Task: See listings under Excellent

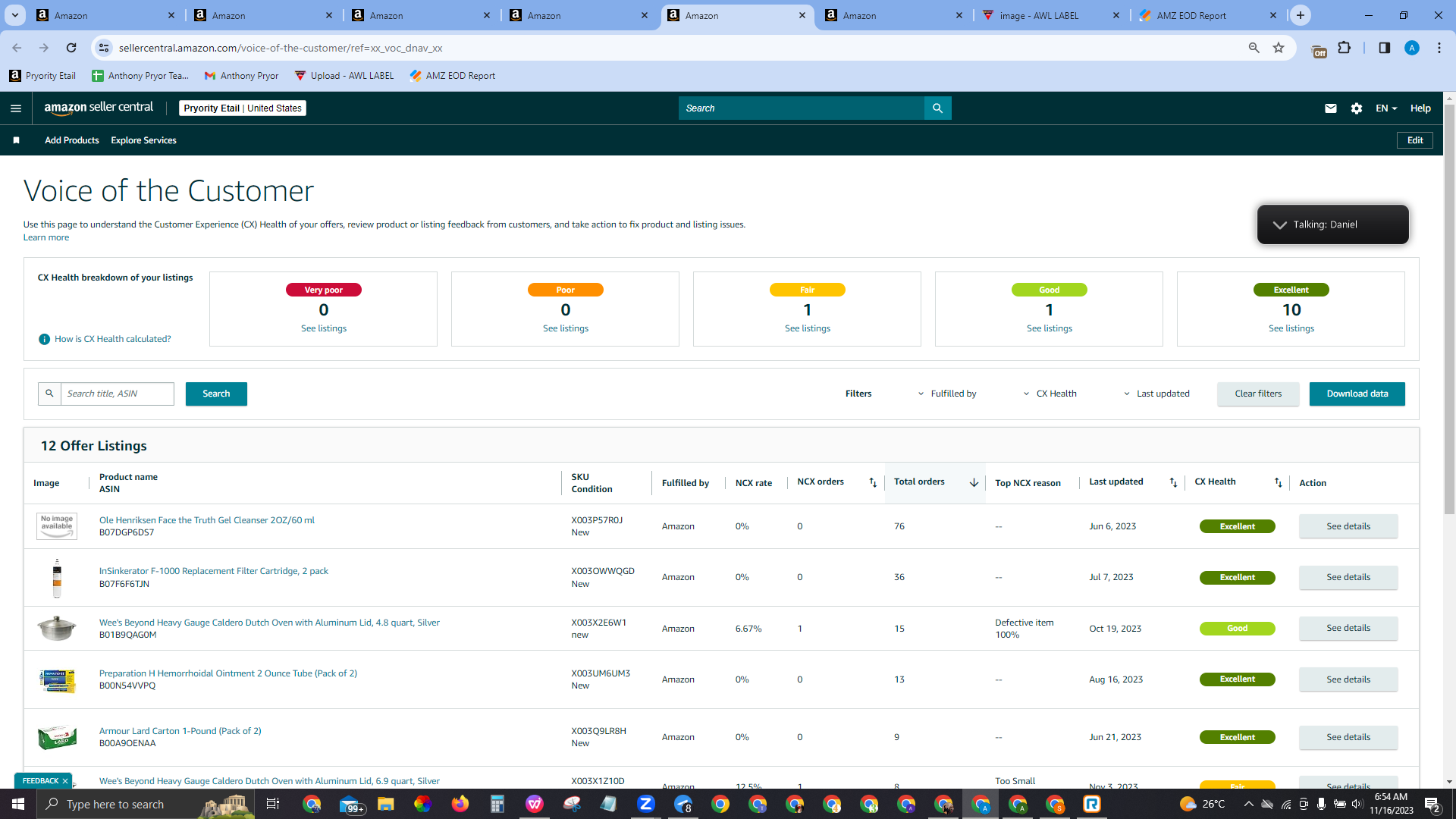Action: [x=1291, y=328]
